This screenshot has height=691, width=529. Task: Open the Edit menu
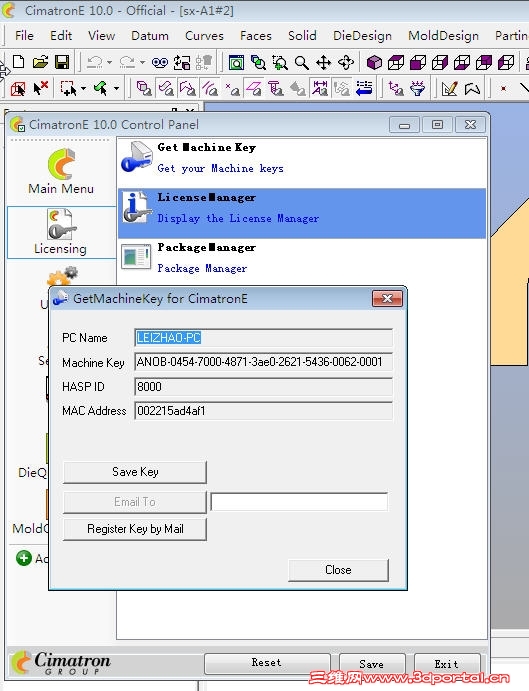[x=61, y=36]
